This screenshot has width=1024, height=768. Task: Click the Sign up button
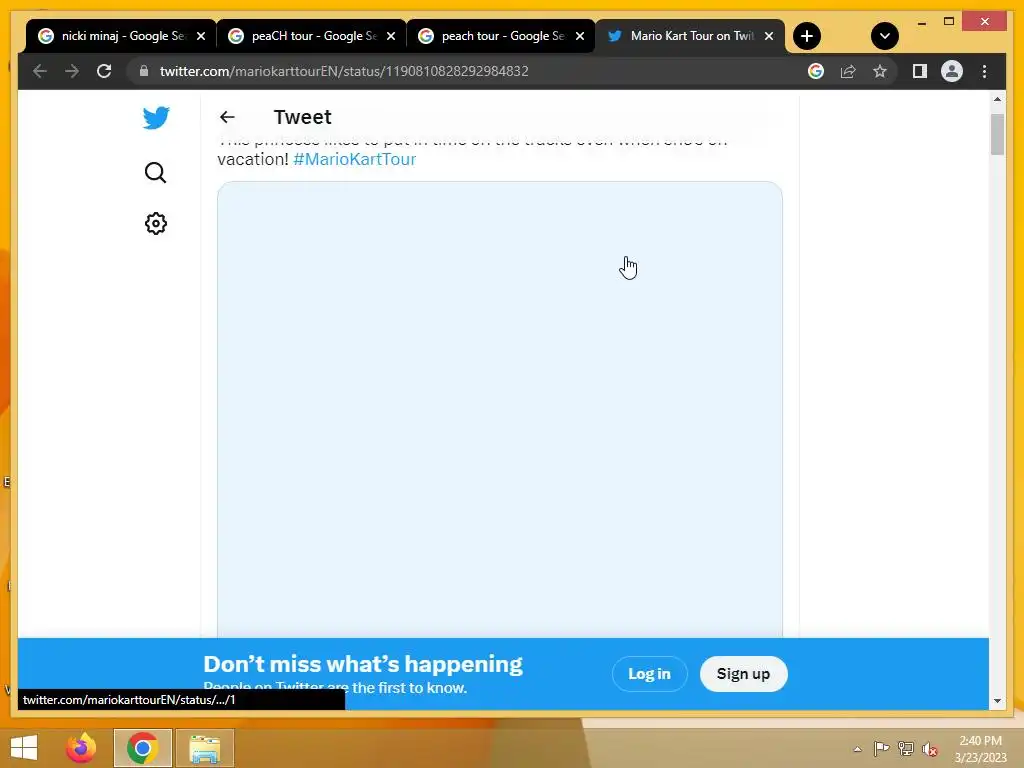point(743,674)
